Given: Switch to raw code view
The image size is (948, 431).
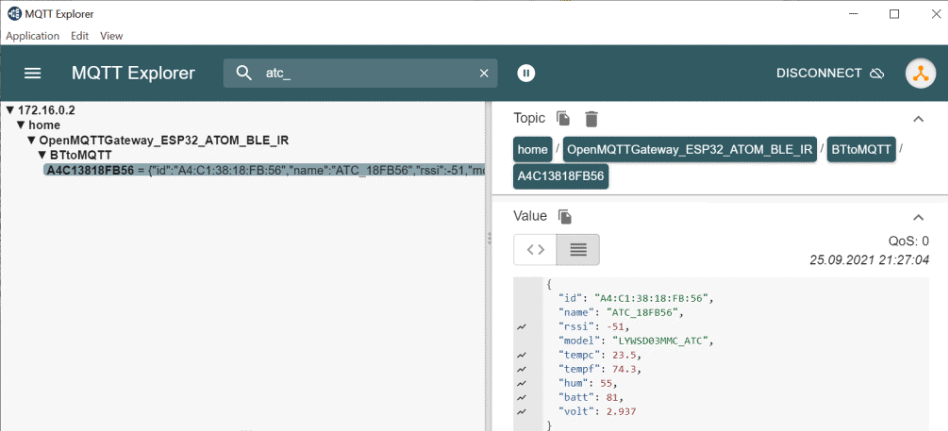Looking at the screenshot, I should (x=535, y=250).
